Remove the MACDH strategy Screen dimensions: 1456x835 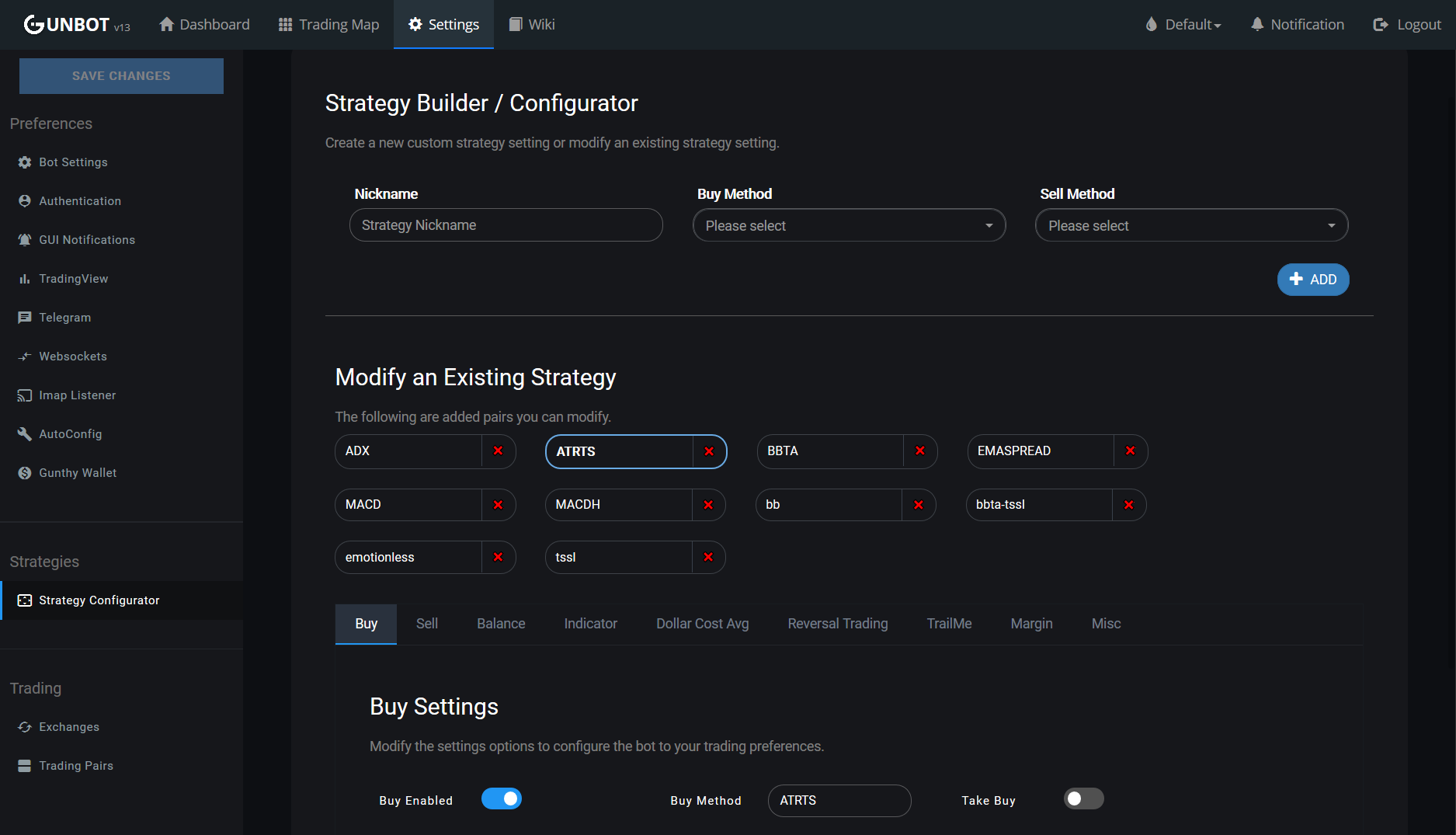[x=708, y=505]
